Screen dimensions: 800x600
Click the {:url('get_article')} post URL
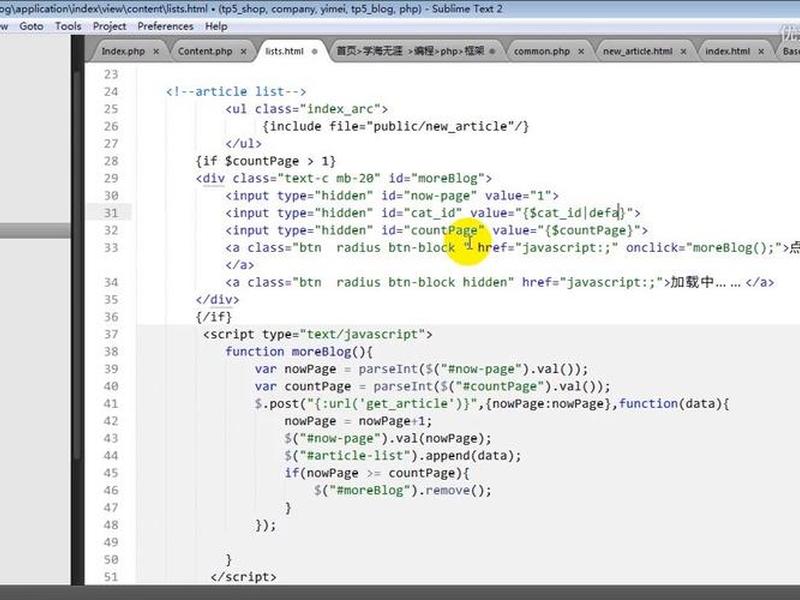(x=392, y=404)
